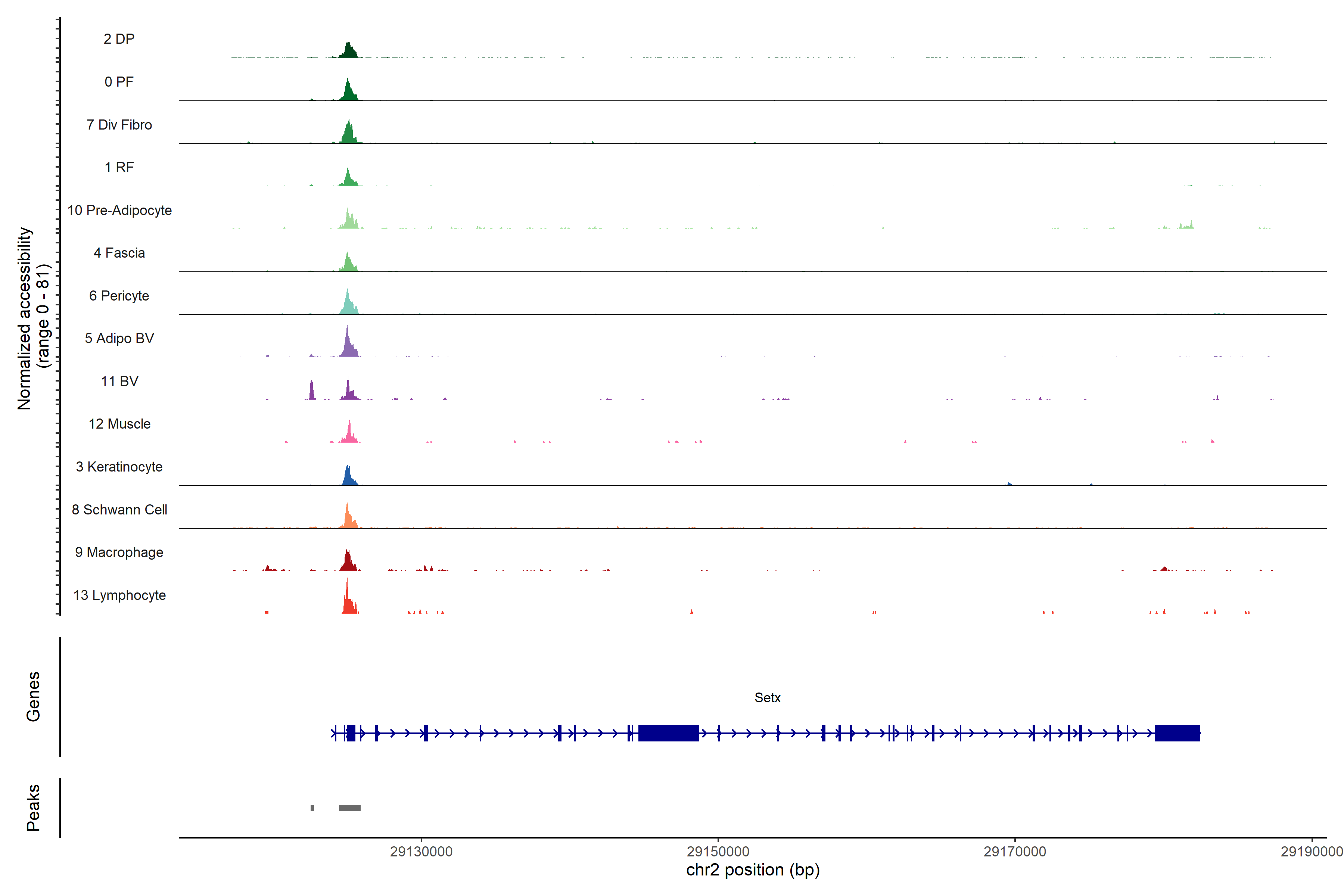Click the 6 Pericyte track label
This screenshot has height=896, width=1344.
click(119, 295)
